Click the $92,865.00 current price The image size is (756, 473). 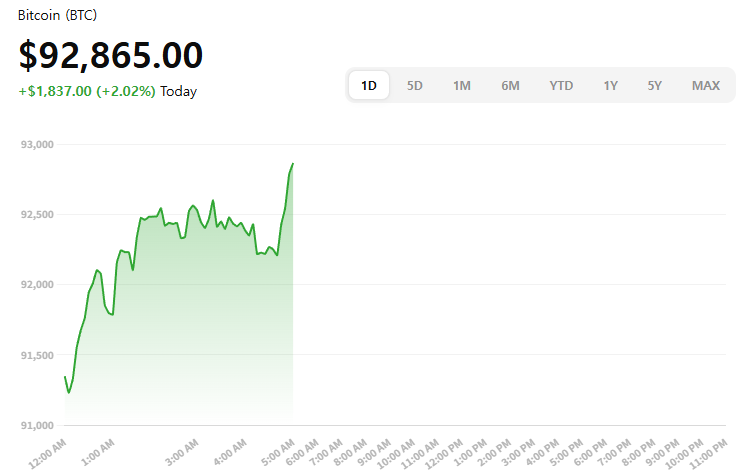tap(110, 56)
